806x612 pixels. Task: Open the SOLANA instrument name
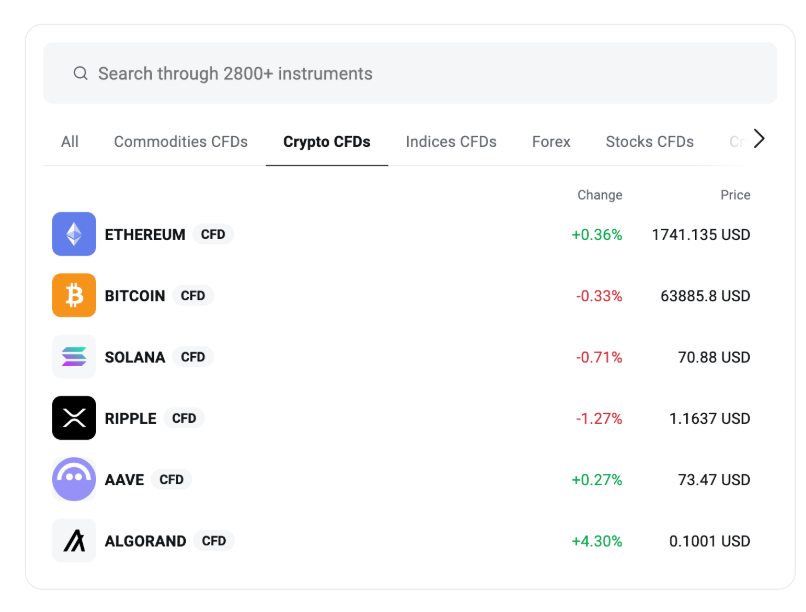[x=135, y=357]
